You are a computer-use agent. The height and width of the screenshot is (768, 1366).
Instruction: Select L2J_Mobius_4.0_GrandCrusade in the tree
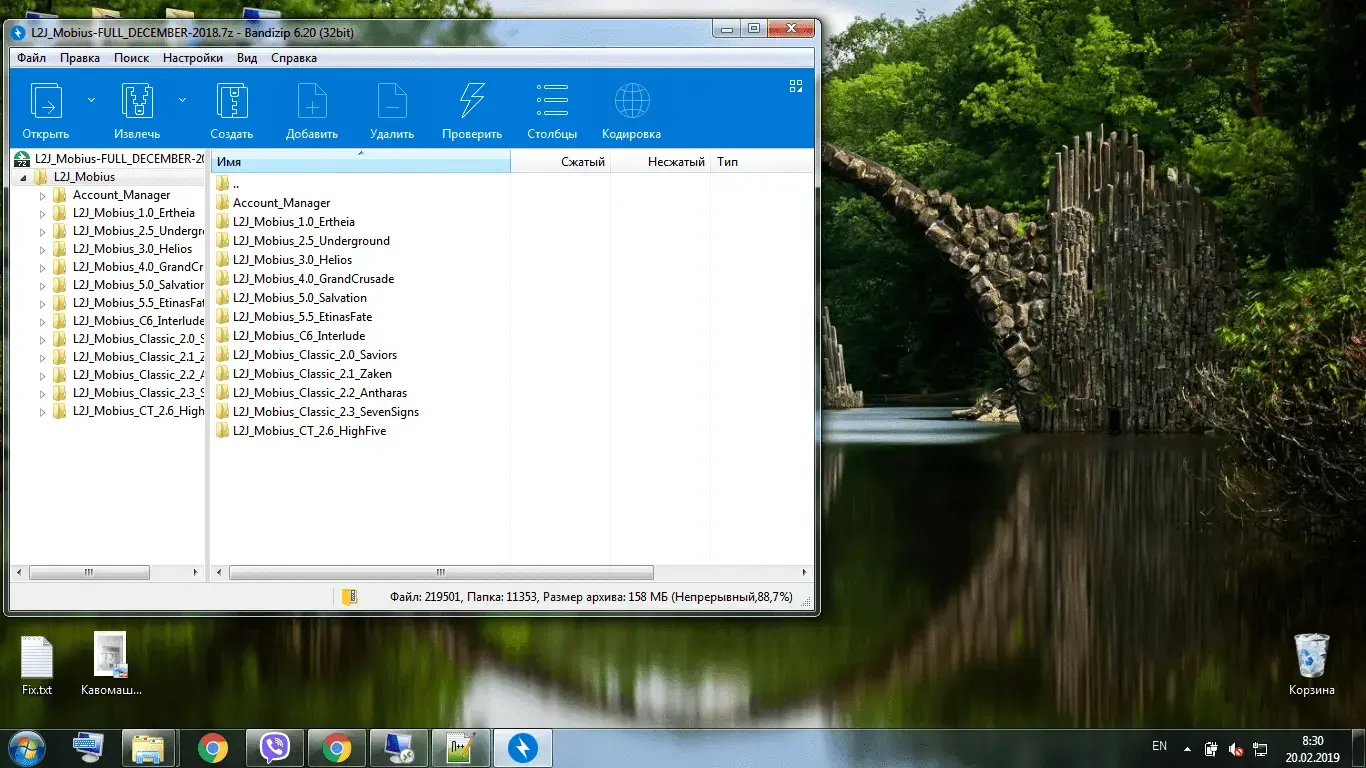137,267
